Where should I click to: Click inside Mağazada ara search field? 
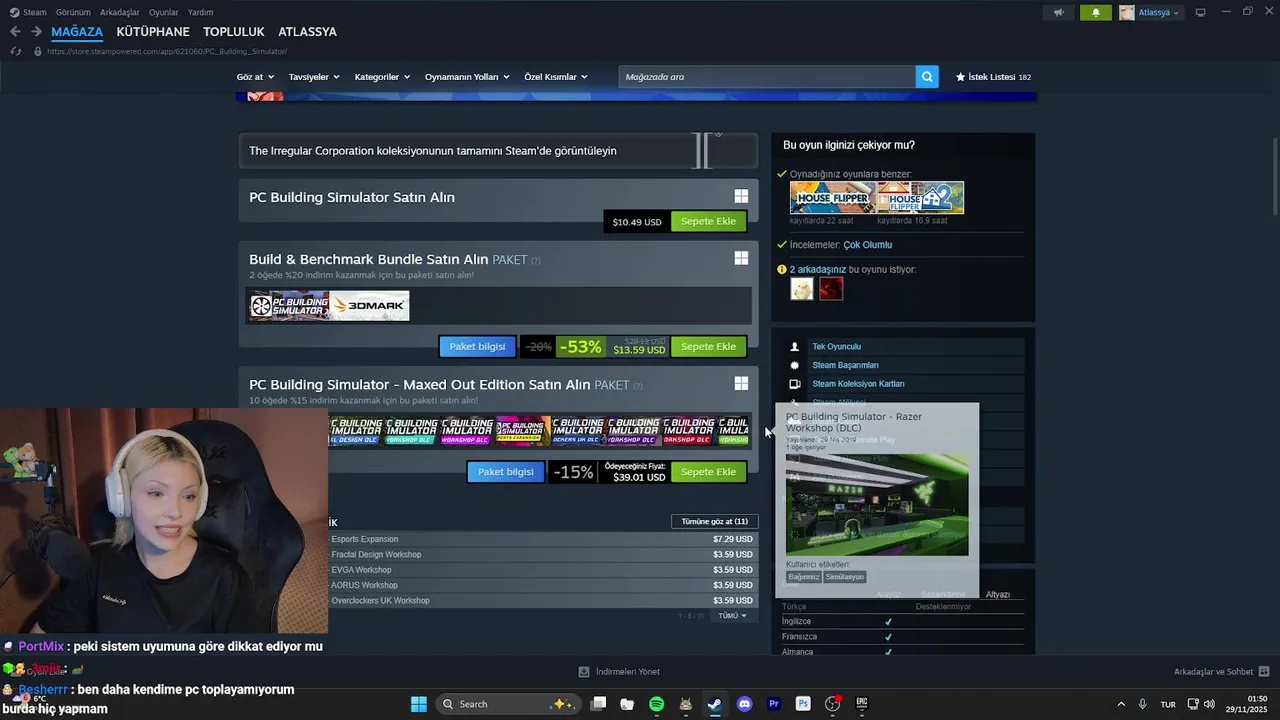pos(766,77)
